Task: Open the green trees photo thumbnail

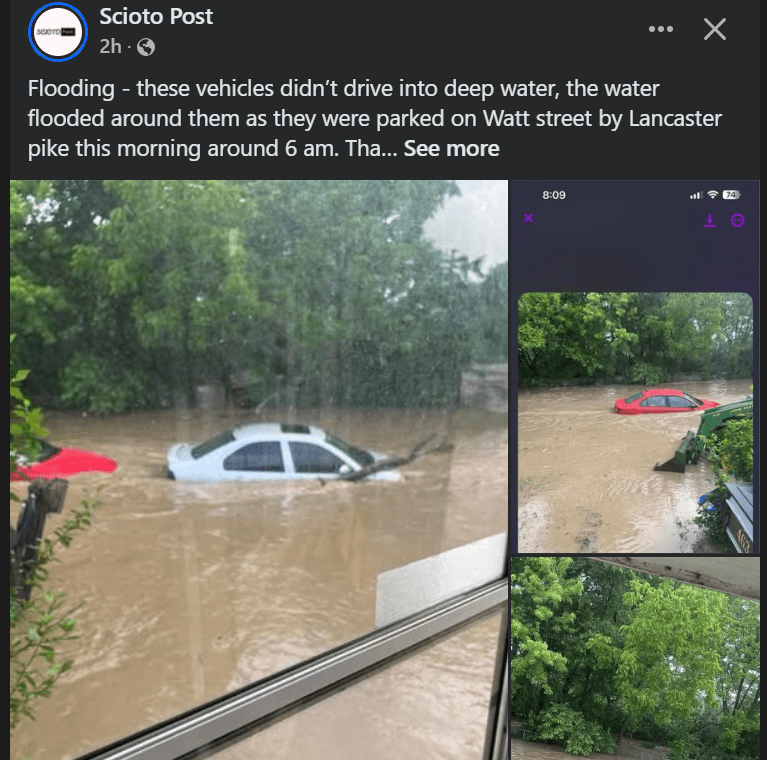Action: point(635,658)
